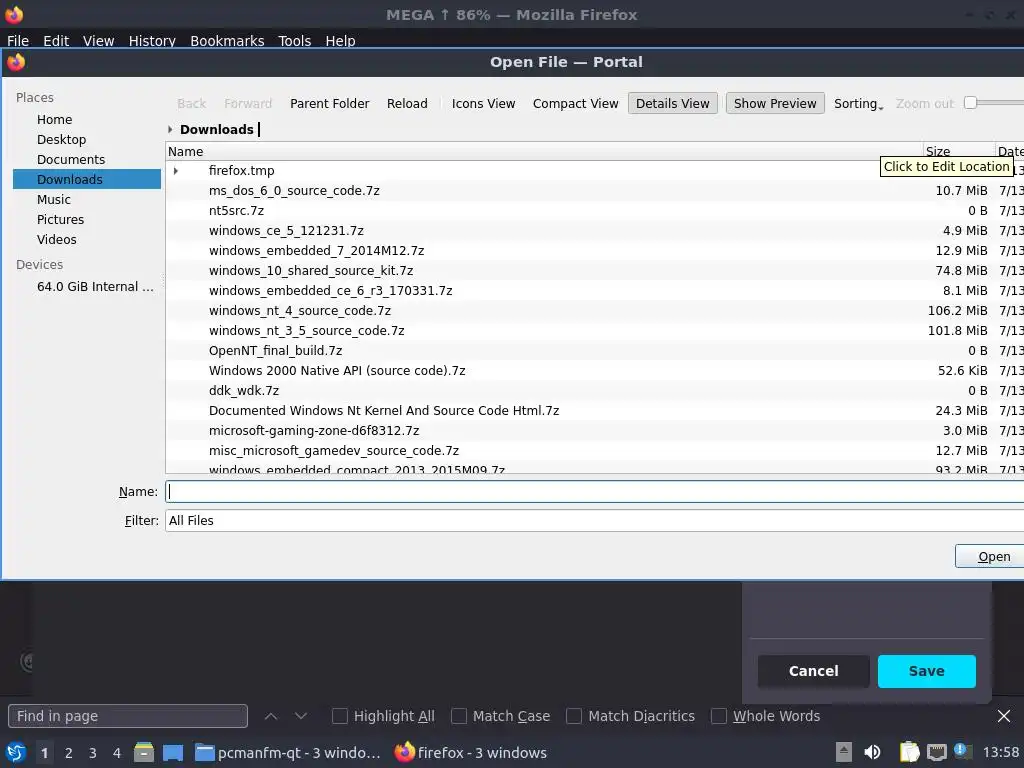This screenshot has width=1024, height=768.
Task: Close the find in page bar
Action: (1004, 716)
